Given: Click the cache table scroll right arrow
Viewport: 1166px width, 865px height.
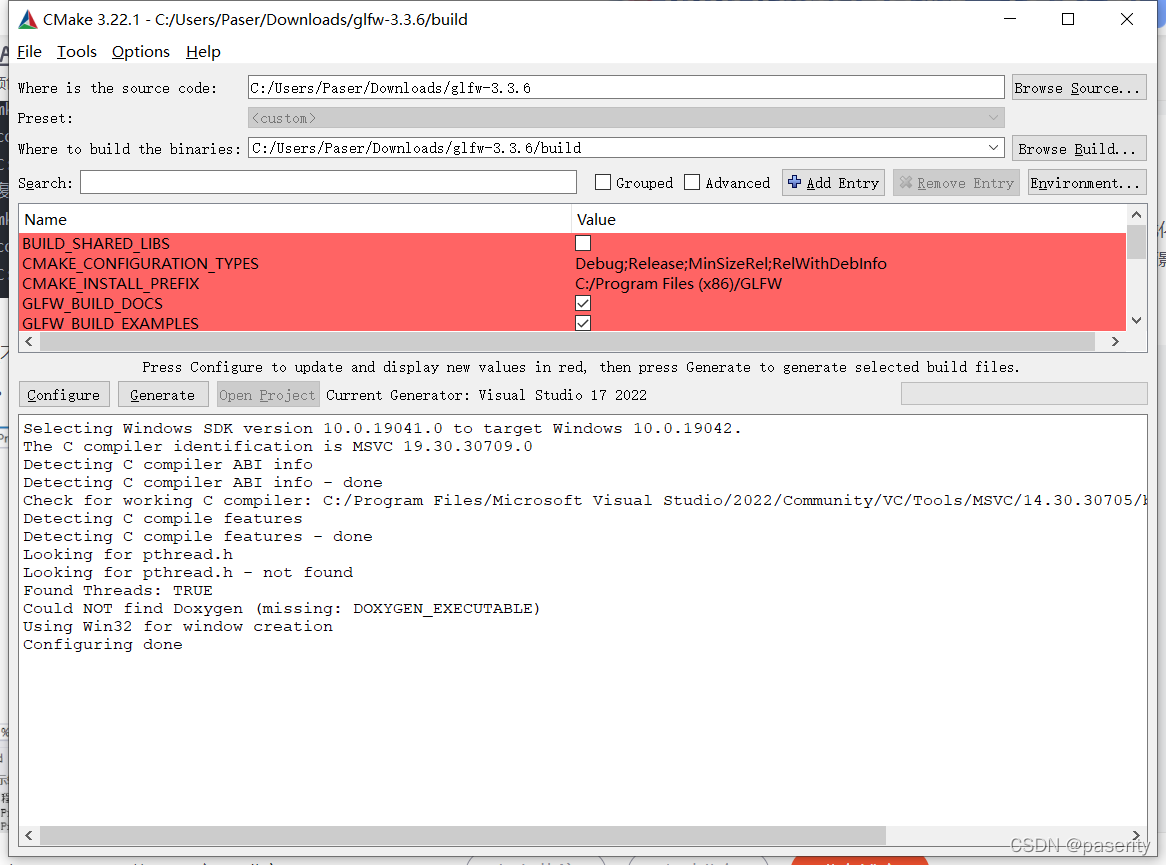Looking at the screenshot, I should pos(1115,341).
